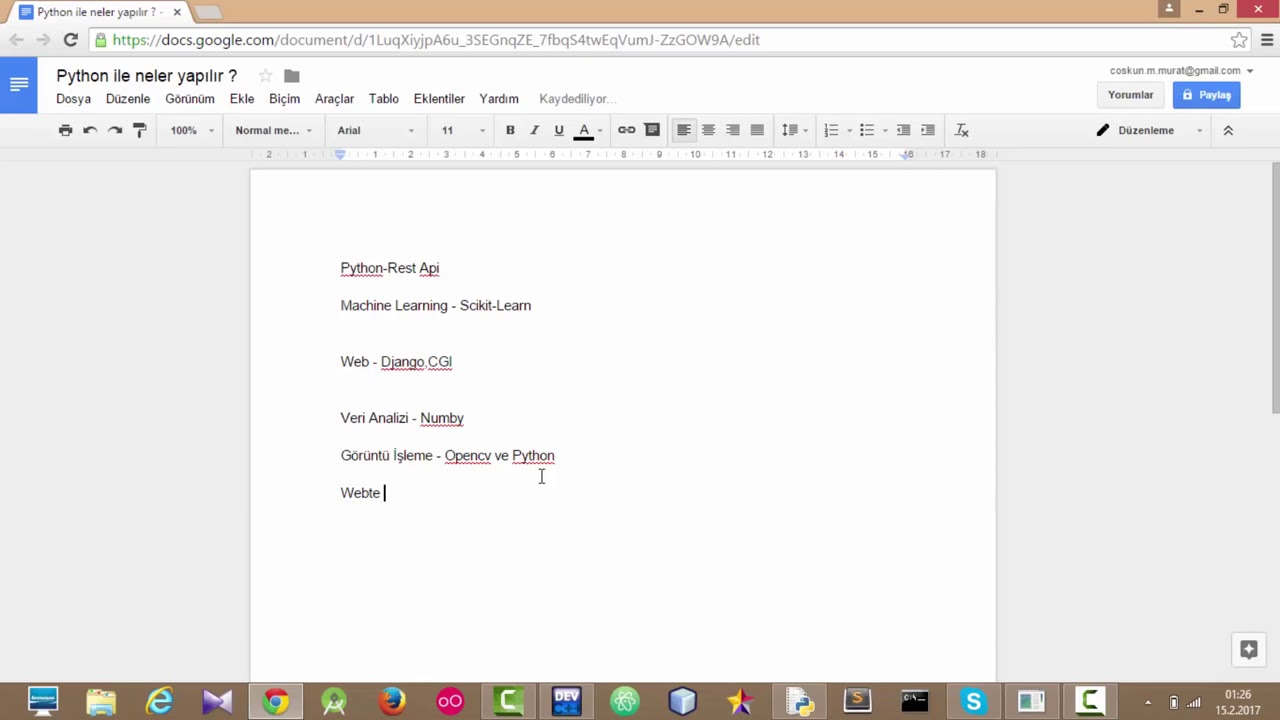Open the font size 11 dropdown
1280x720 pixels.
[463, 130]
